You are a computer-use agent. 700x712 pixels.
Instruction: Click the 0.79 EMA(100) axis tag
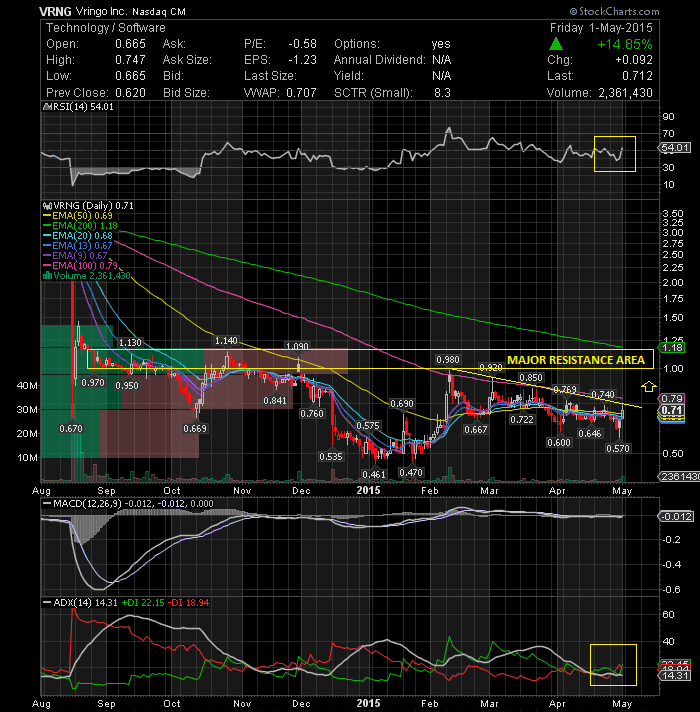tap(672, 398)
